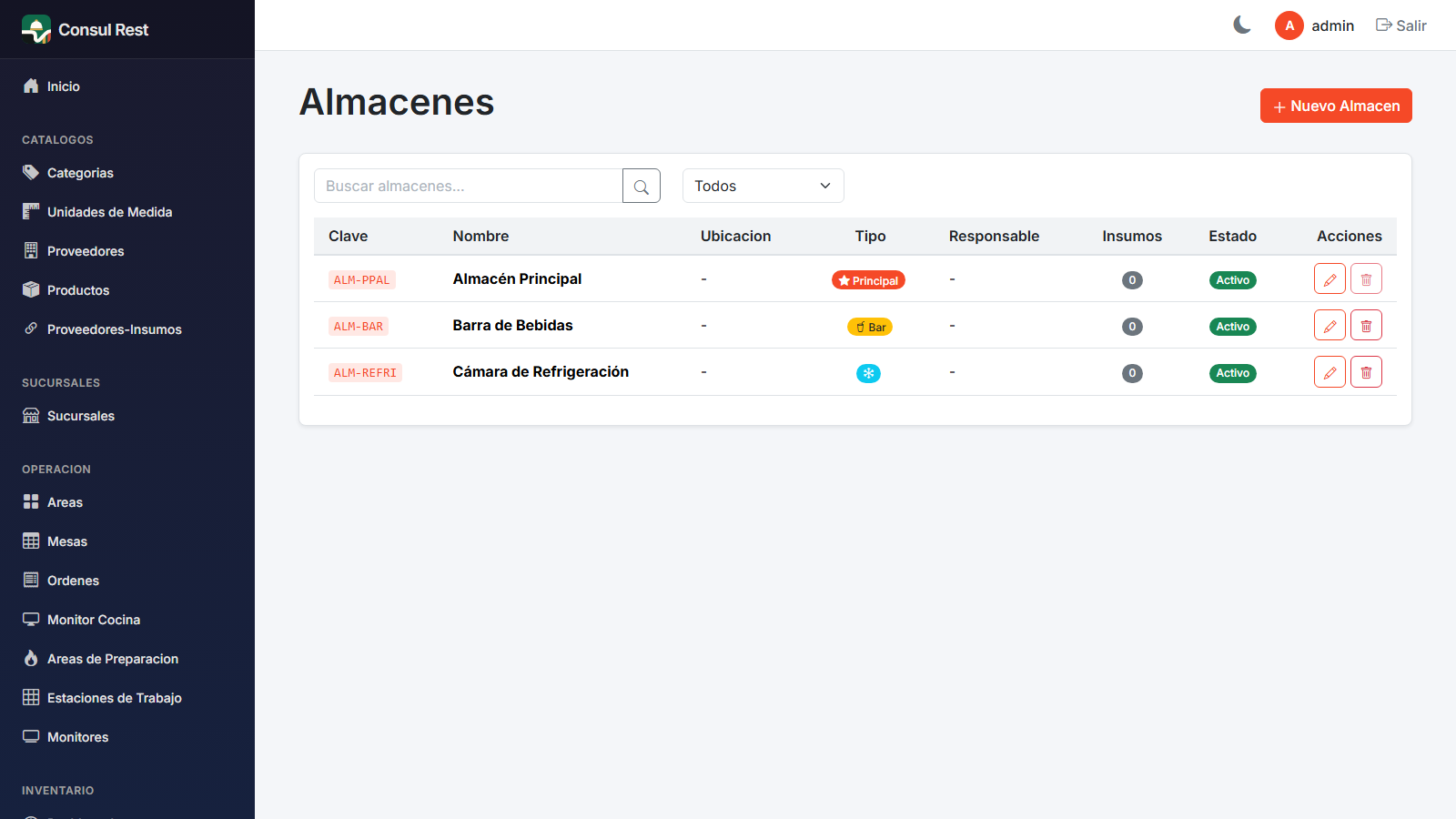1456x819 pixels.
Task: Click insumos count for Almacén Principal
Action: (x=1132, y=280)
